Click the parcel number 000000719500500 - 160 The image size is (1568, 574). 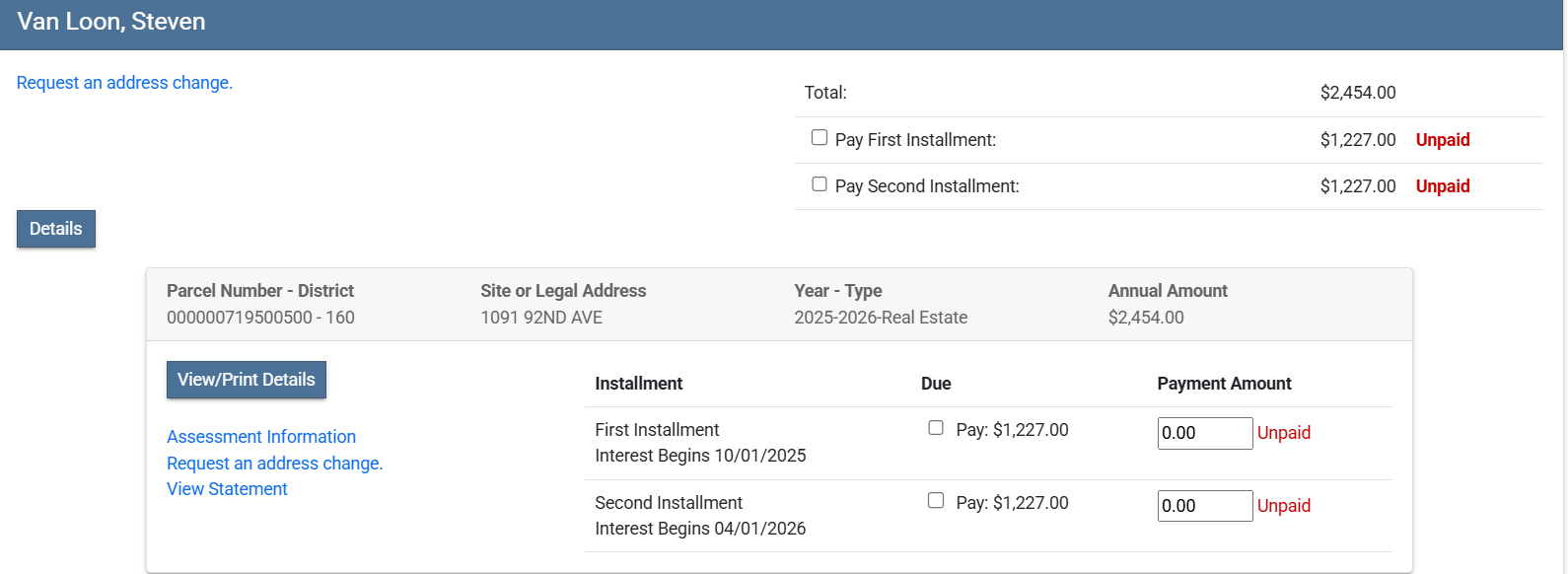click(260, 318)
